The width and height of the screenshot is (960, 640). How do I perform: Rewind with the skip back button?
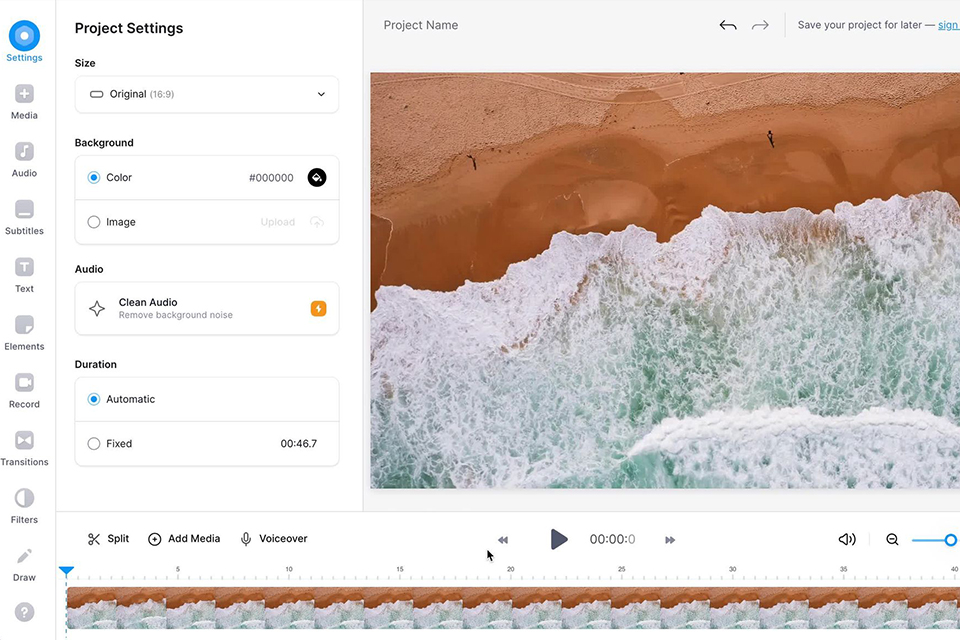[x=503, y=540]
